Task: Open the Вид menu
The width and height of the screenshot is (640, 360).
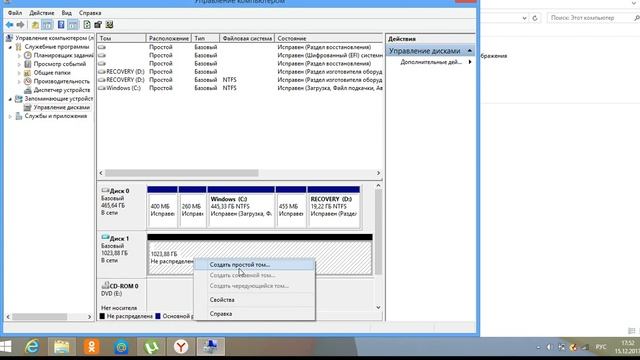Action: [x=66, y=13]
